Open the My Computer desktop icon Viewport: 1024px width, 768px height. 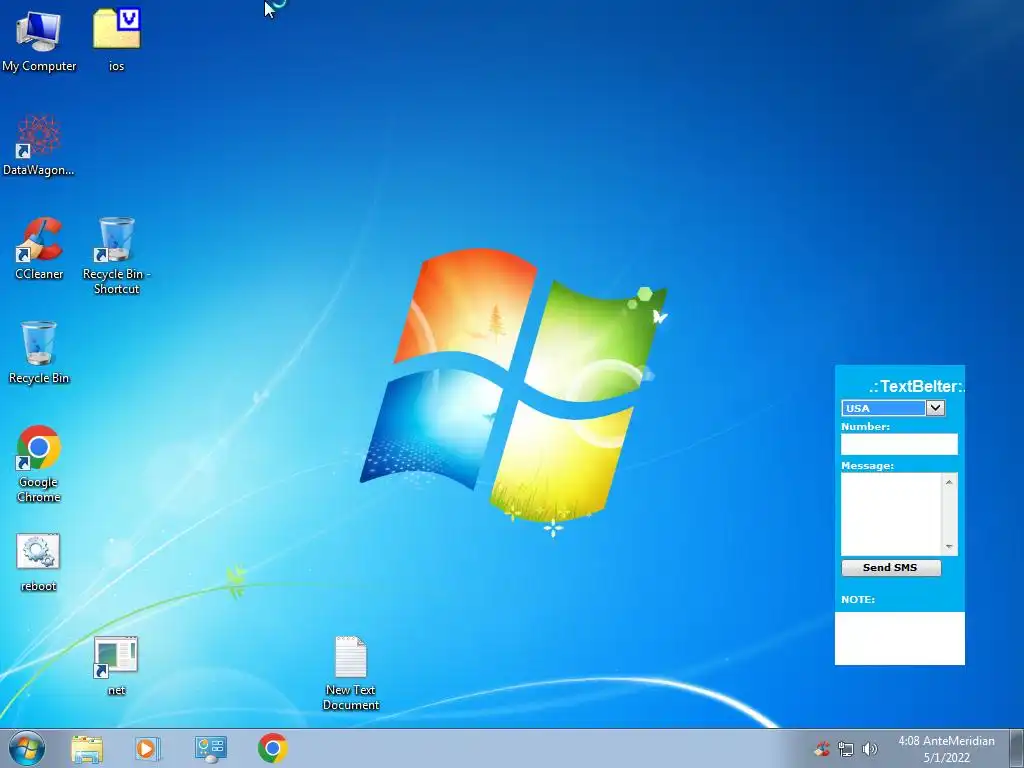click(39, 40)
